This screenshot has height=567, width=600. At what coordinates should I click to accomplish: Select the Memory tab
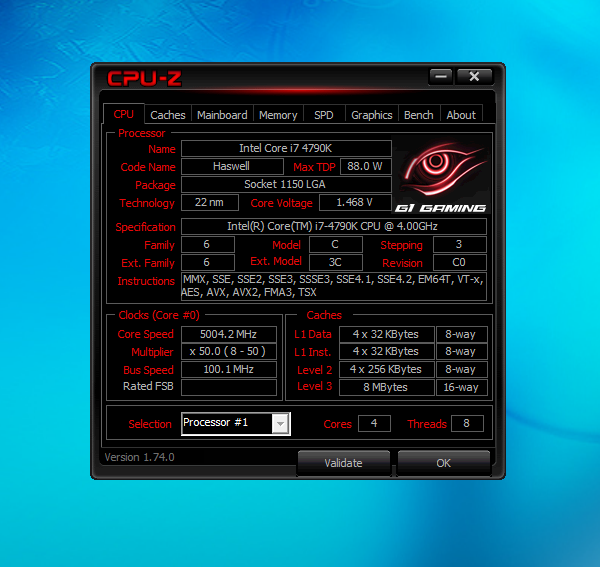coord(278,115)
